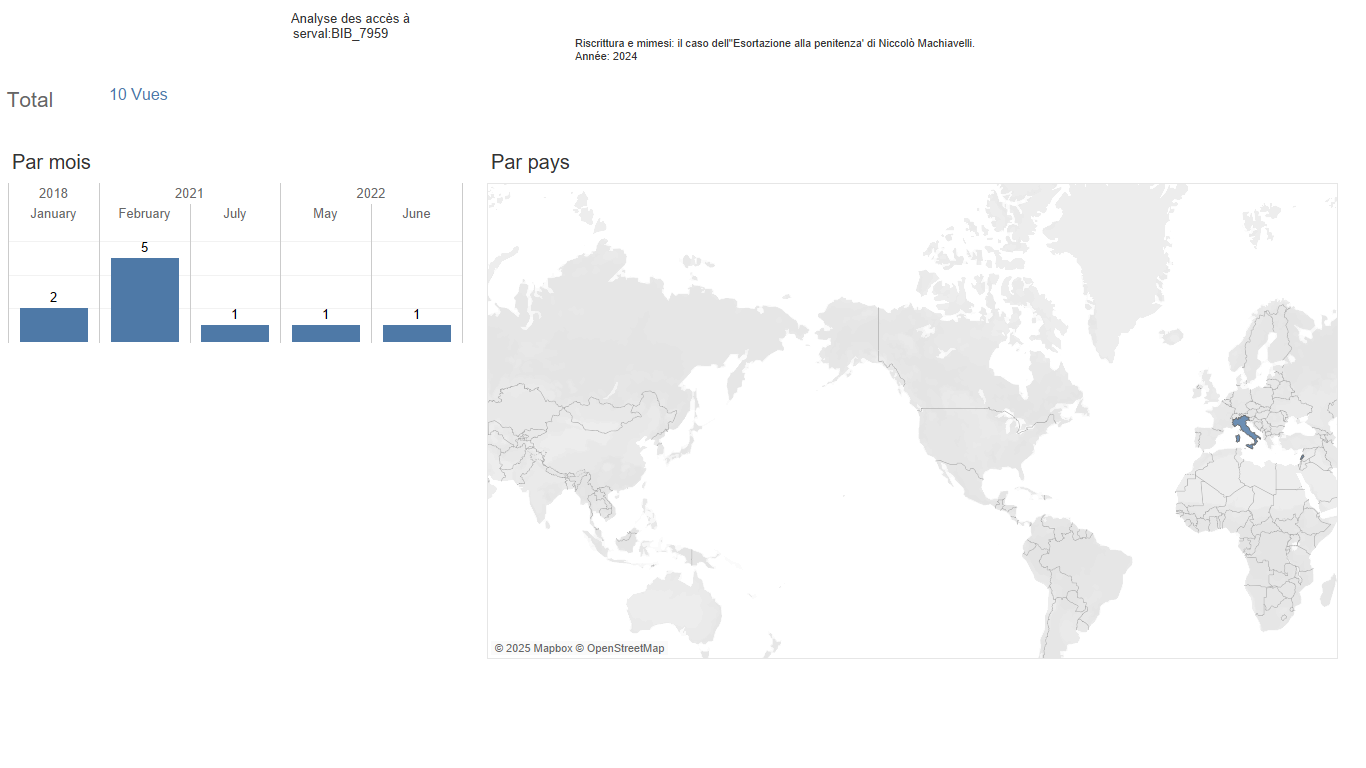1366x768 pixels.
Task: Click the 'Année: 2024' text
Action: click(x=606, y=56)
